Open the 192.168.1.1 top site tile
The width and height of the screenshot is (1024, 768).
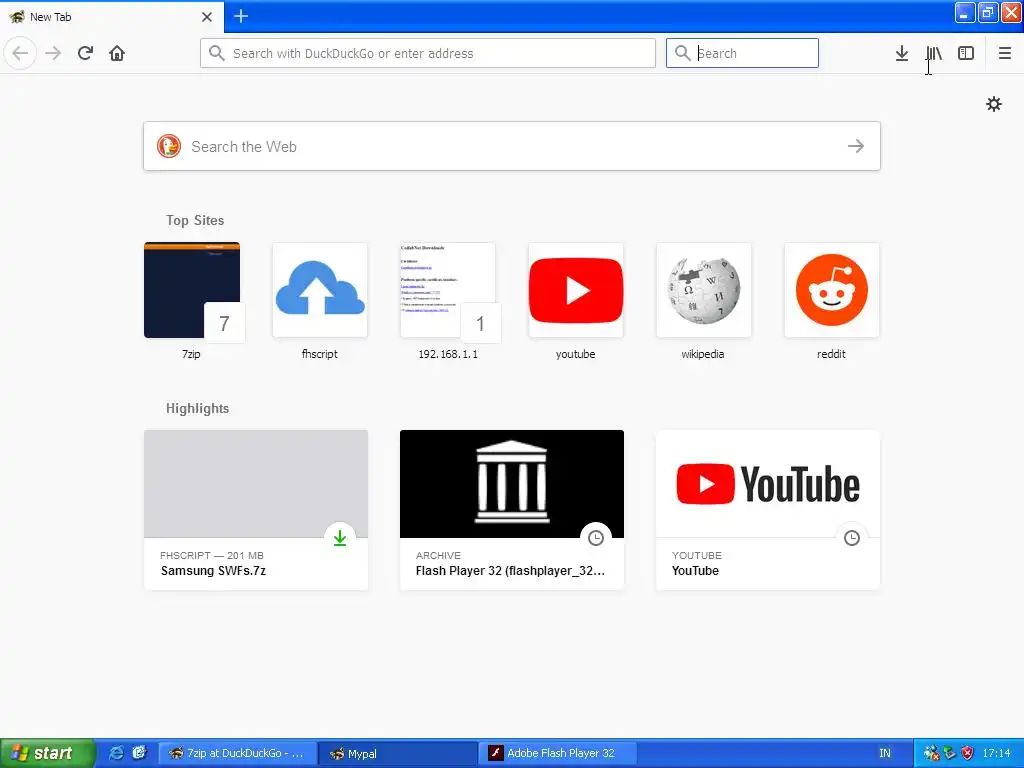(447, 291)
